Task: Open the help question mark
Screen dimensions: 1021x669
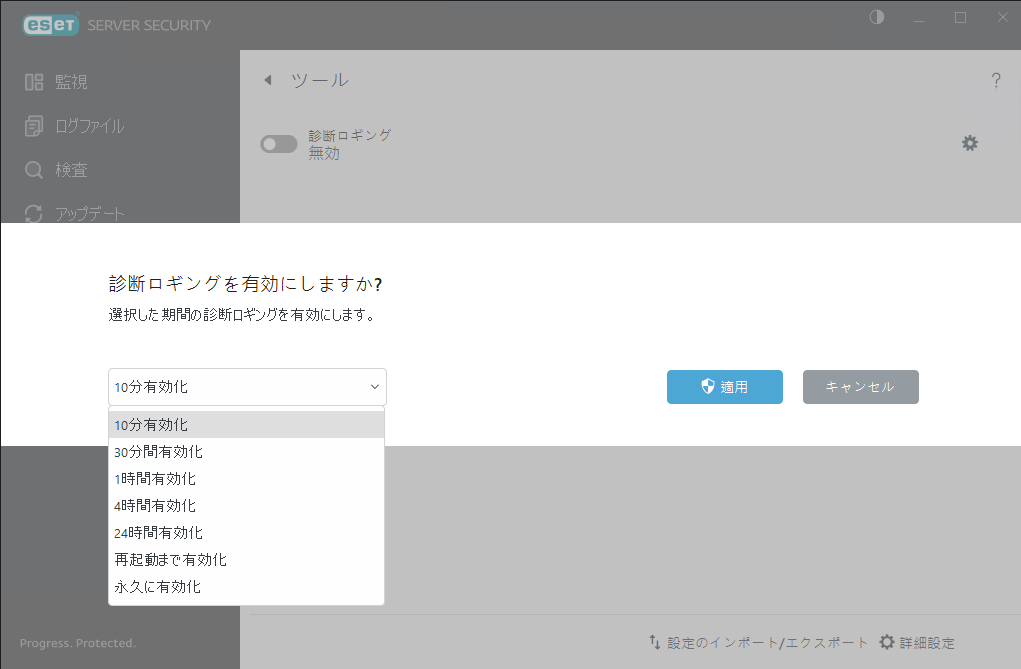Action: tap(996, 80)
